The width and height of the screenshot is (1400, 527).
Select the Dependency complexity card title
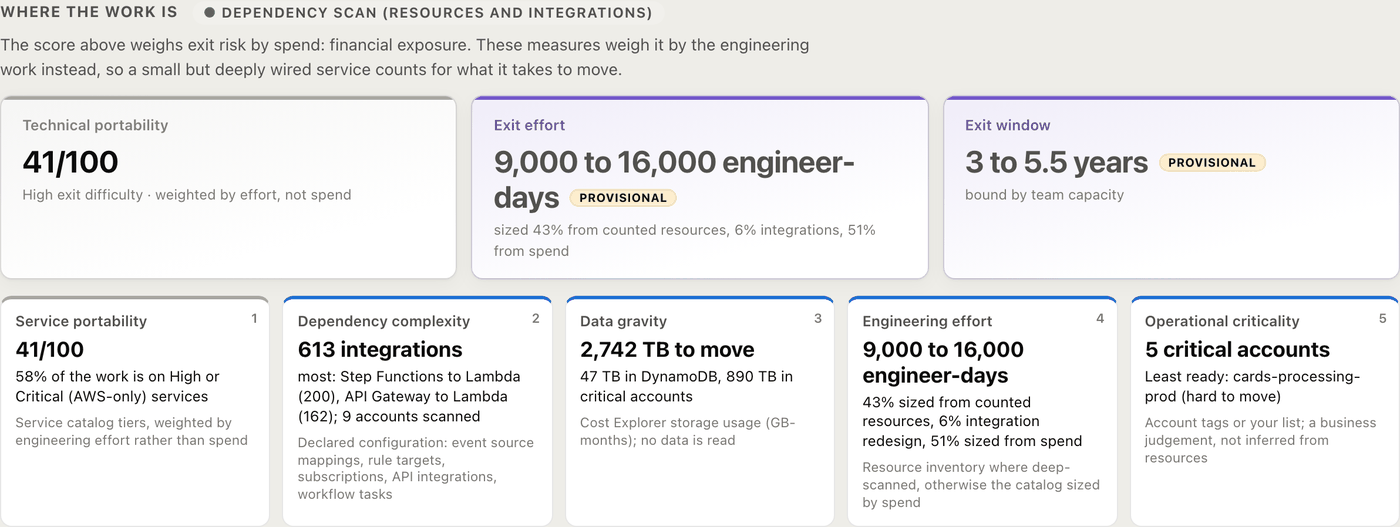tap(384, 321)
